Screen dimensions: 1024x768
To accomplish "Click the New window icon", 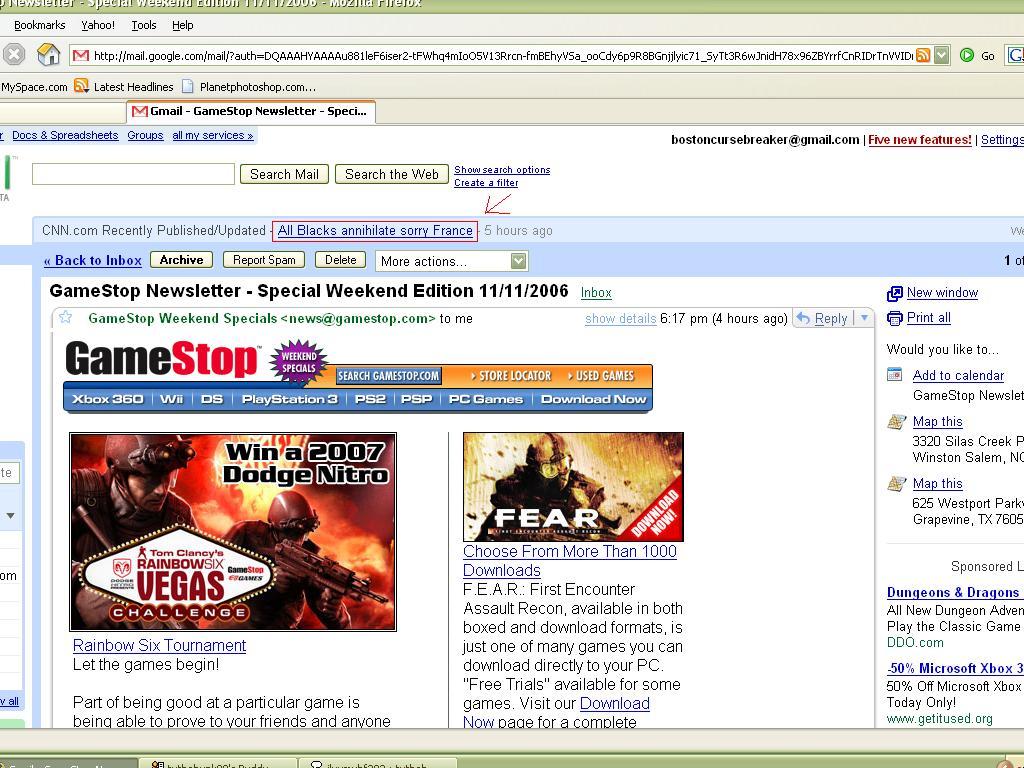I will (x=895, y=293).
